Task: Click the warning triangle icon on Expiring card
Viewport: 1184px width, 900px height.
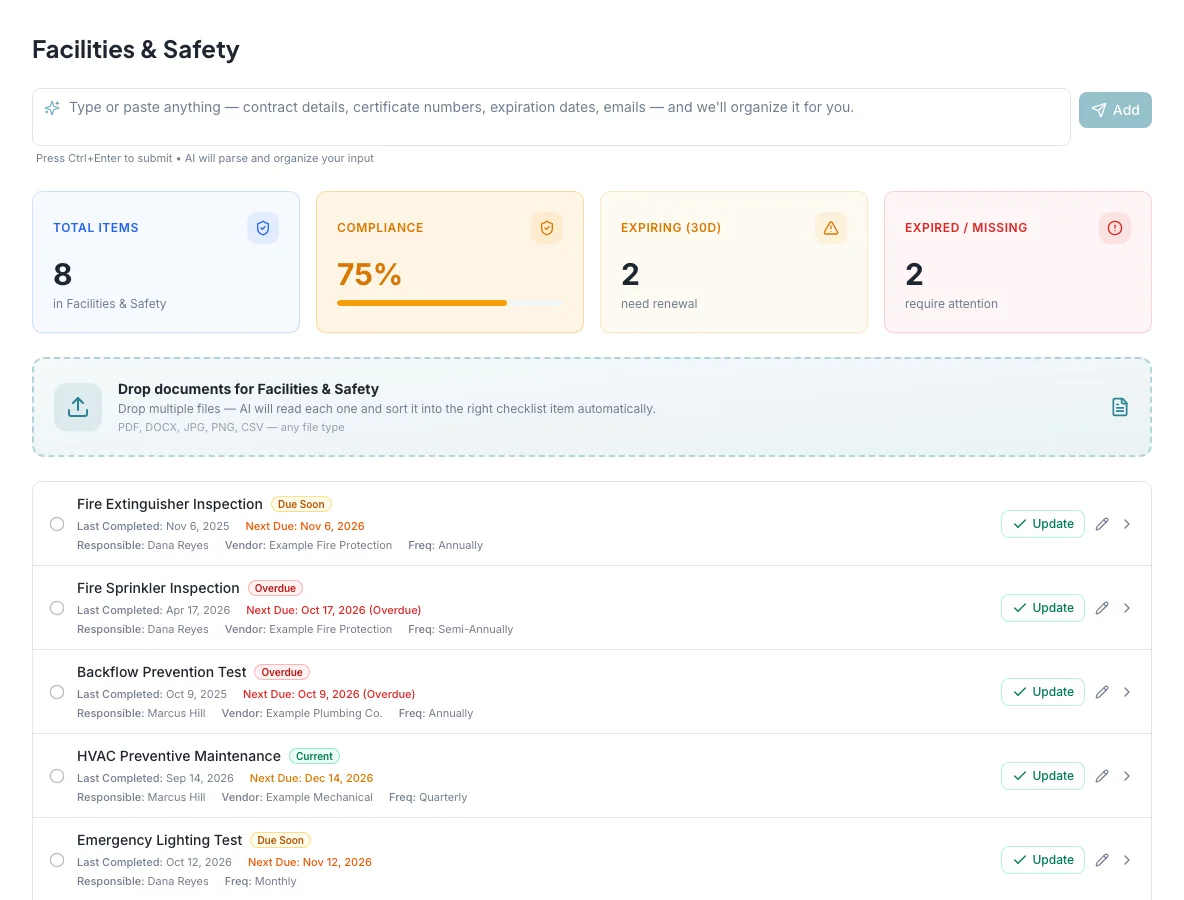Action: click(x=831, y=228)
